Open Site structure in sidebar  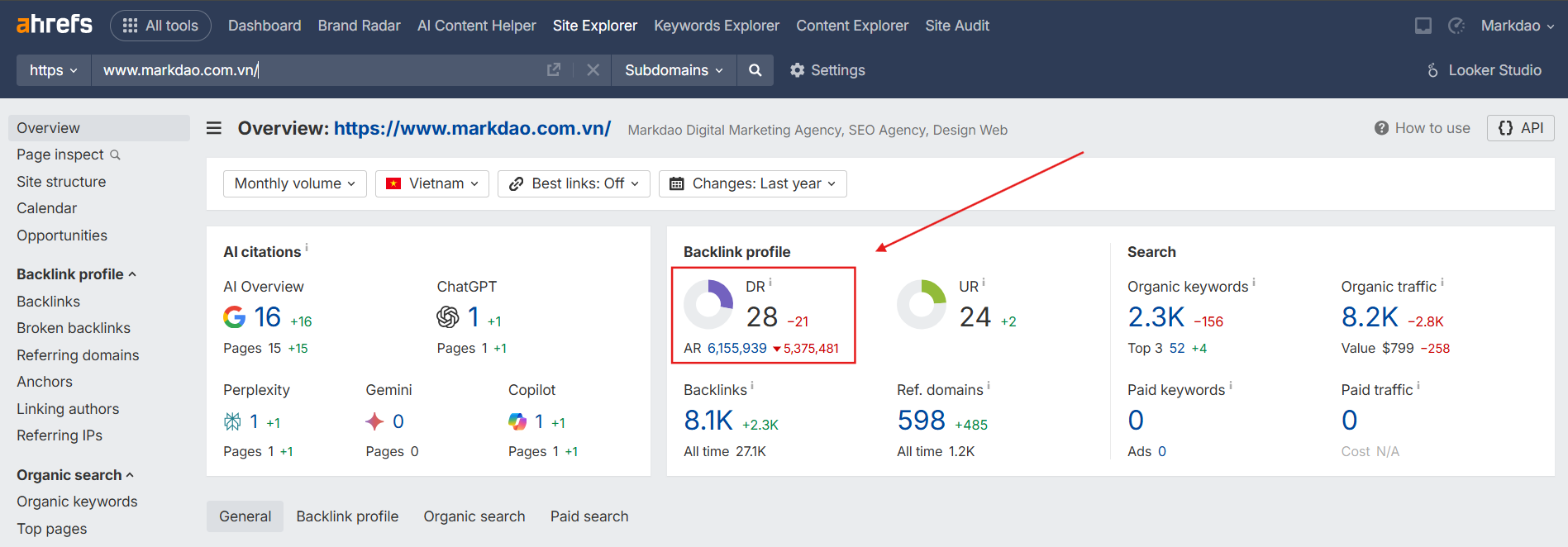click(x=61, y=182)
